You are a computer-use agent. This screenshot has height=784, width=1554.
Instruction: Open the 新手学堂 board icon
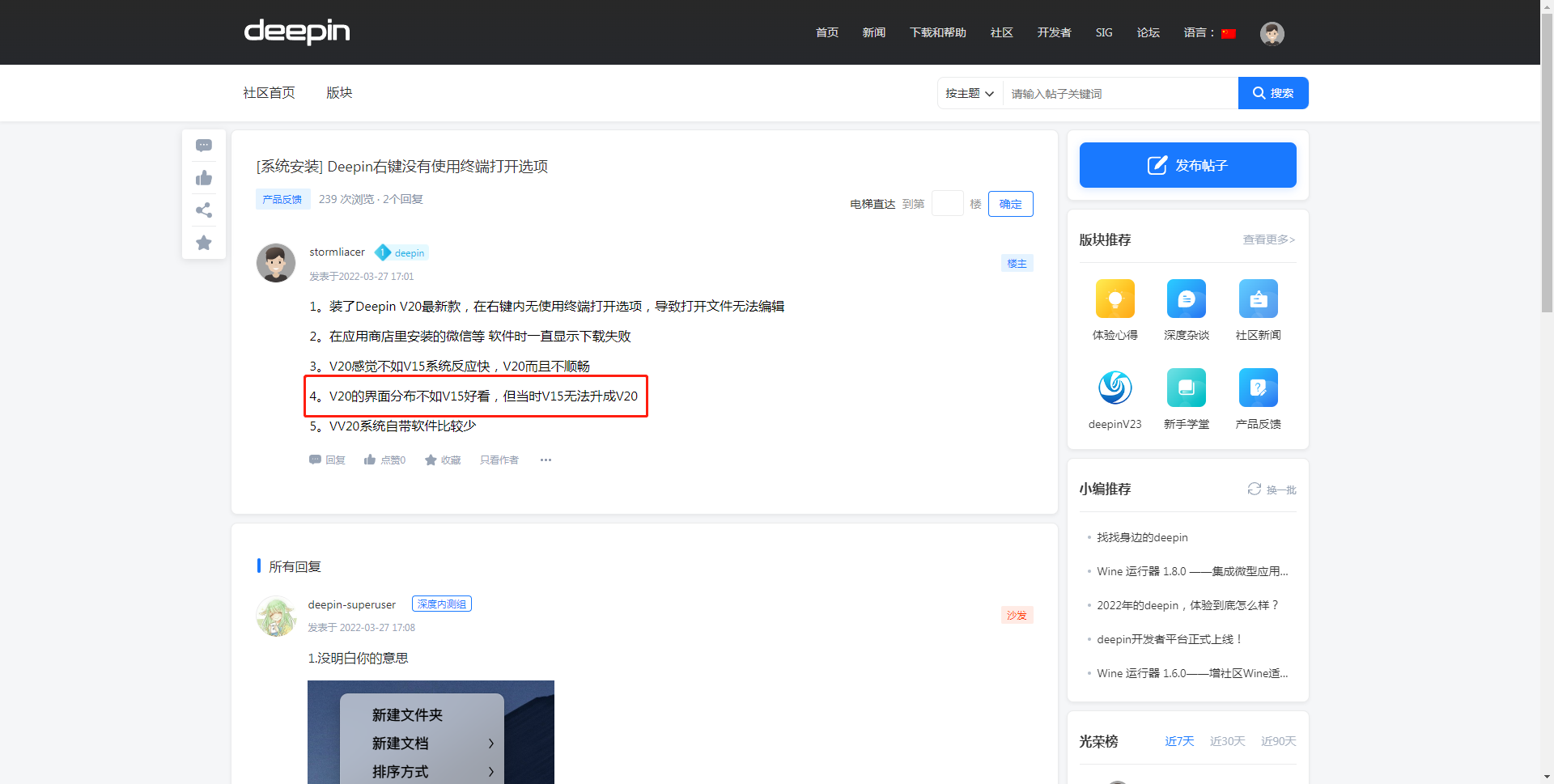pos(1187,388)
